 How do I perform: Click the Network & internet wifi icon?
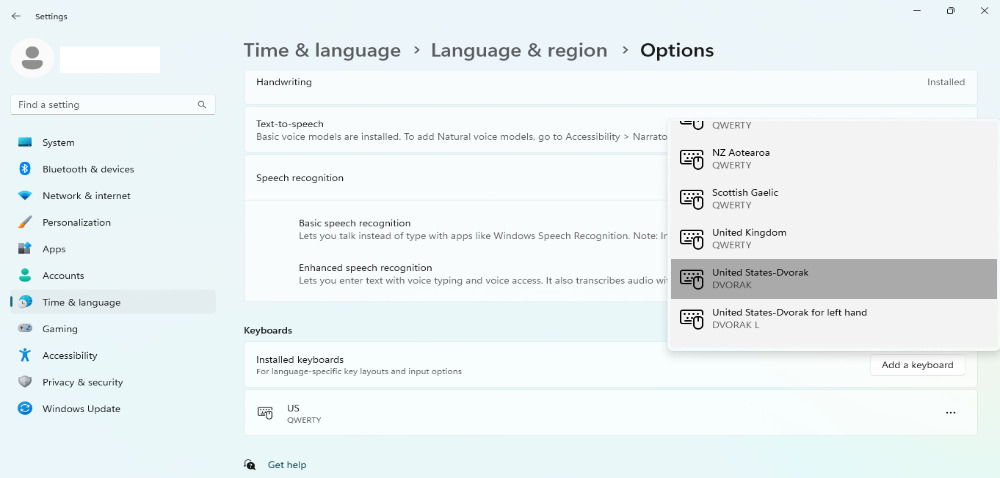pyautogui.click(x=25, y=196)
